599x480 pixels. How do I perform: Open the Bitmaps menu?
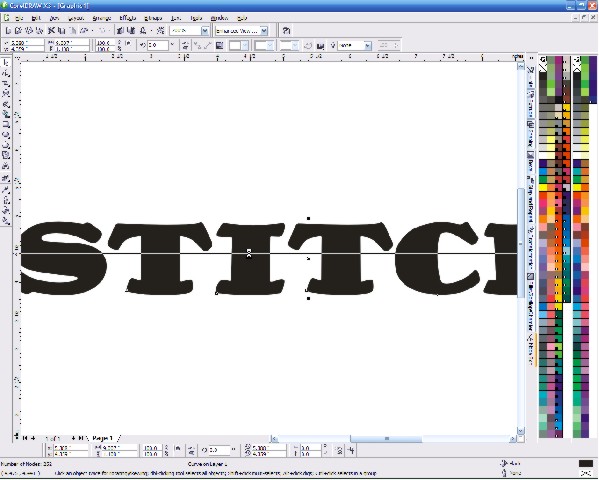154,18
